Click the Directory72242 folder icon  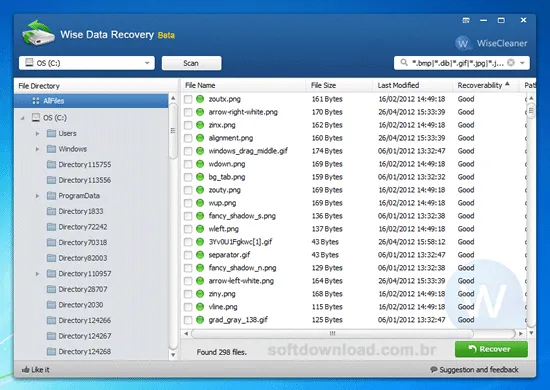pos(51,227)
